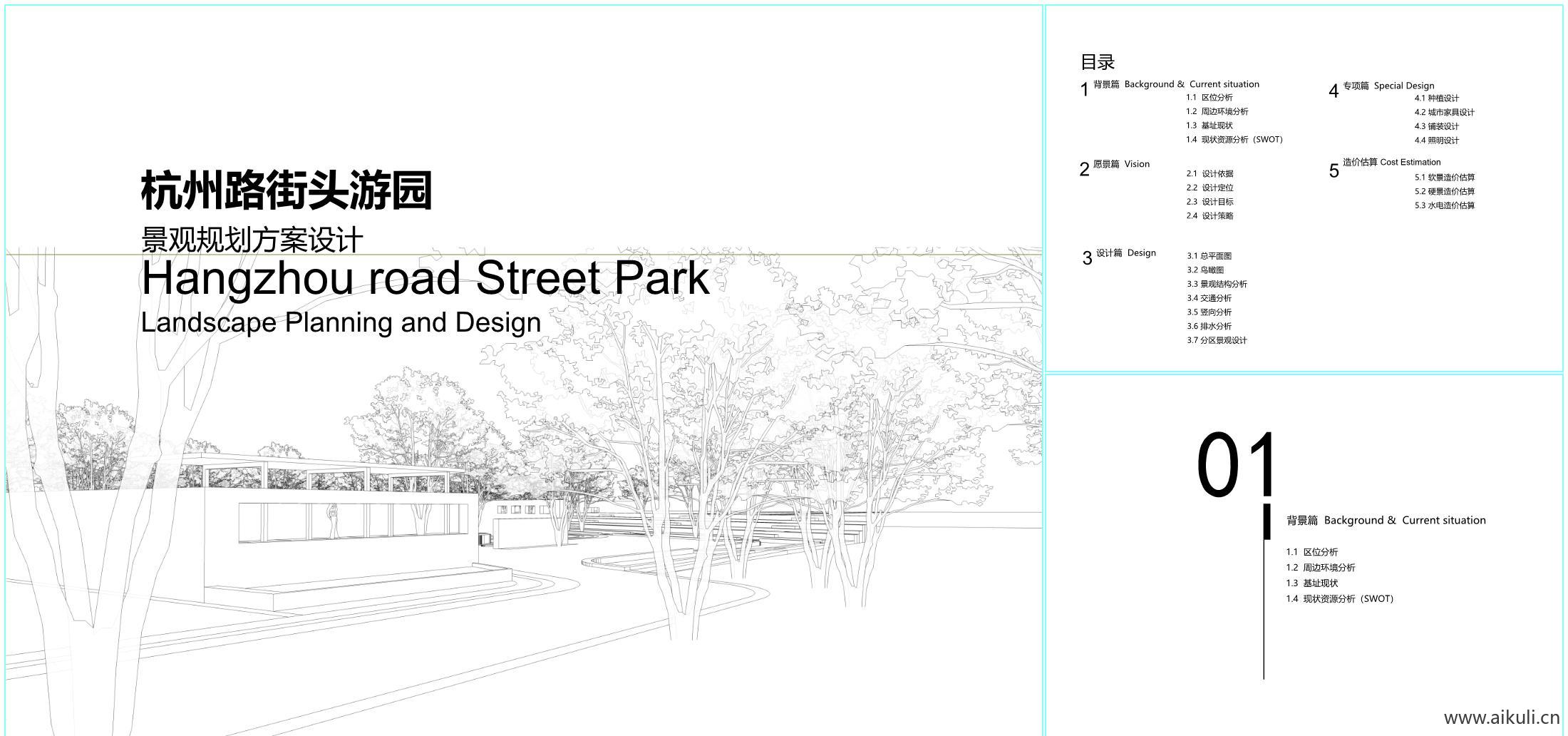This screenshot has height=736, width=1568.
Task: Click chapter number "1" in the 目录 list
Action: [1084, 90]
